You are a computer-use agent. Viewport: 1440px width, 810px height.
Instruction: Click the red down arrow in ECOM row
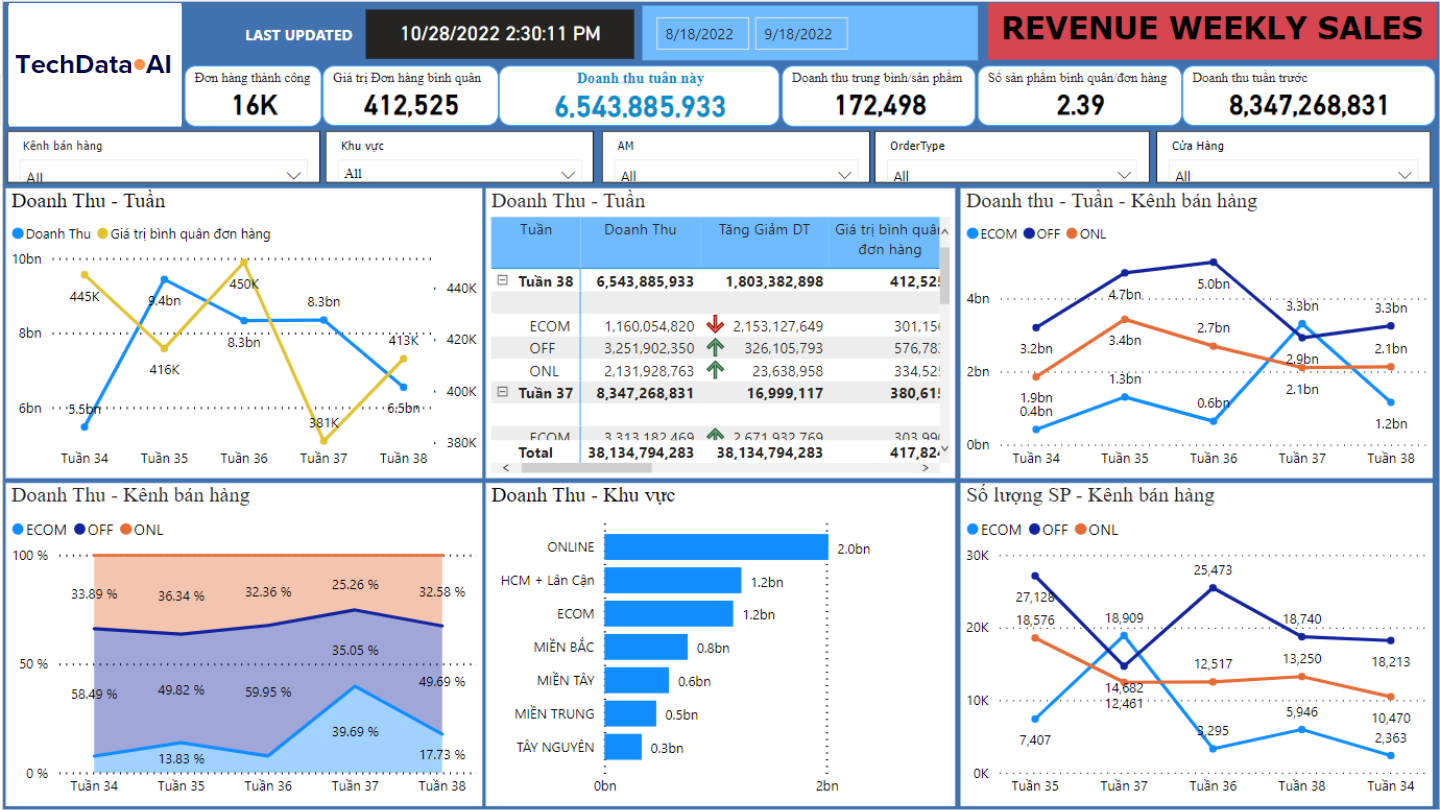click(714, 325)
